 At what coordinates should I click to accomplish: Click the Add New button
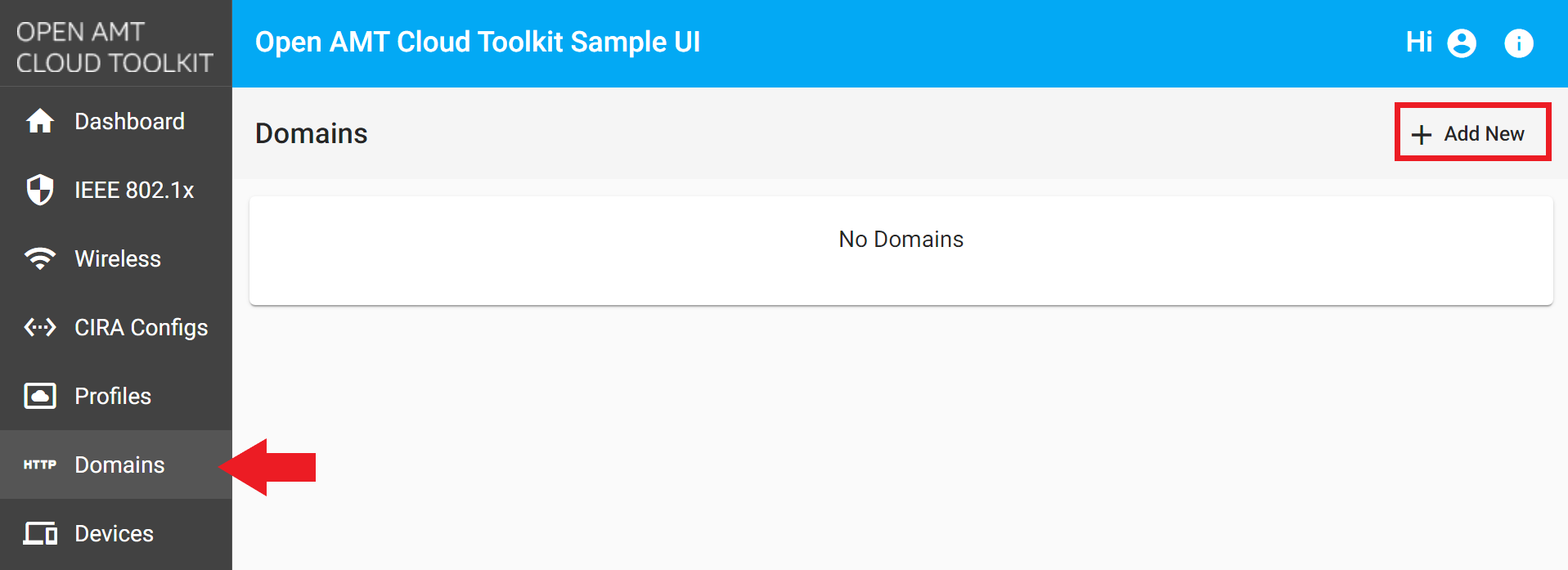click(1471, 132)
